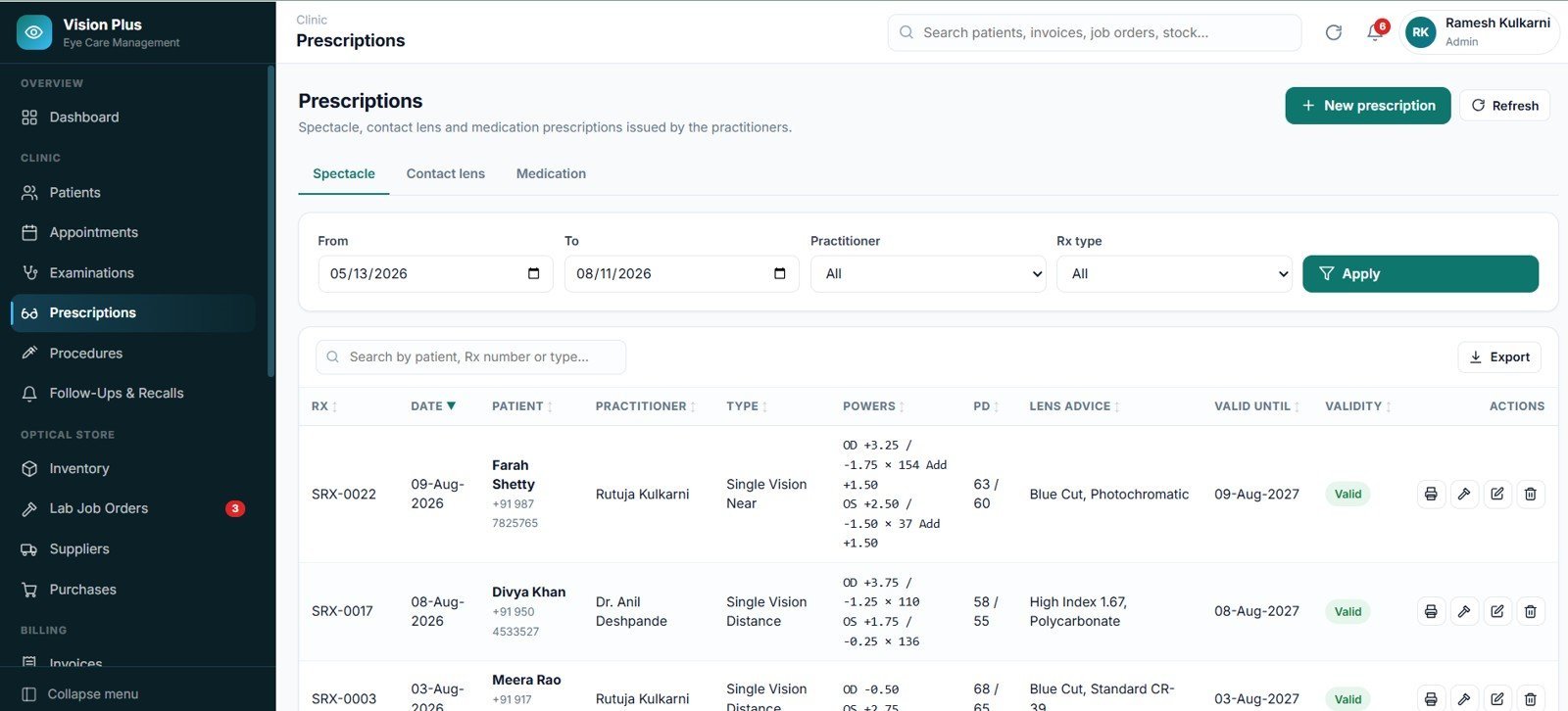
Task: Open Suppliers page
Action: point(132,549)
